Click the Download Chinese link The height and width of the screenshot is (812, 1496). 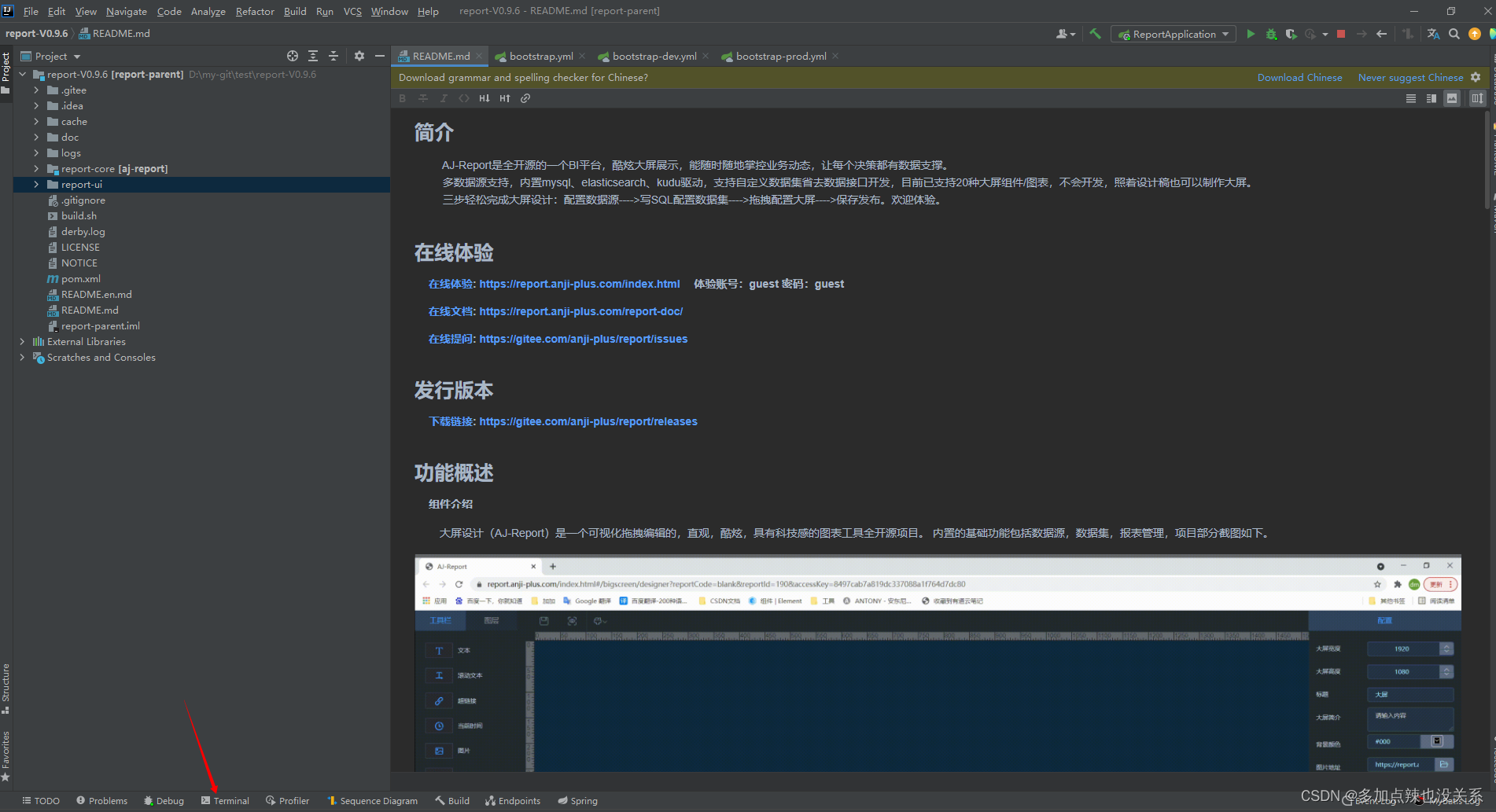pos(1299,77)
